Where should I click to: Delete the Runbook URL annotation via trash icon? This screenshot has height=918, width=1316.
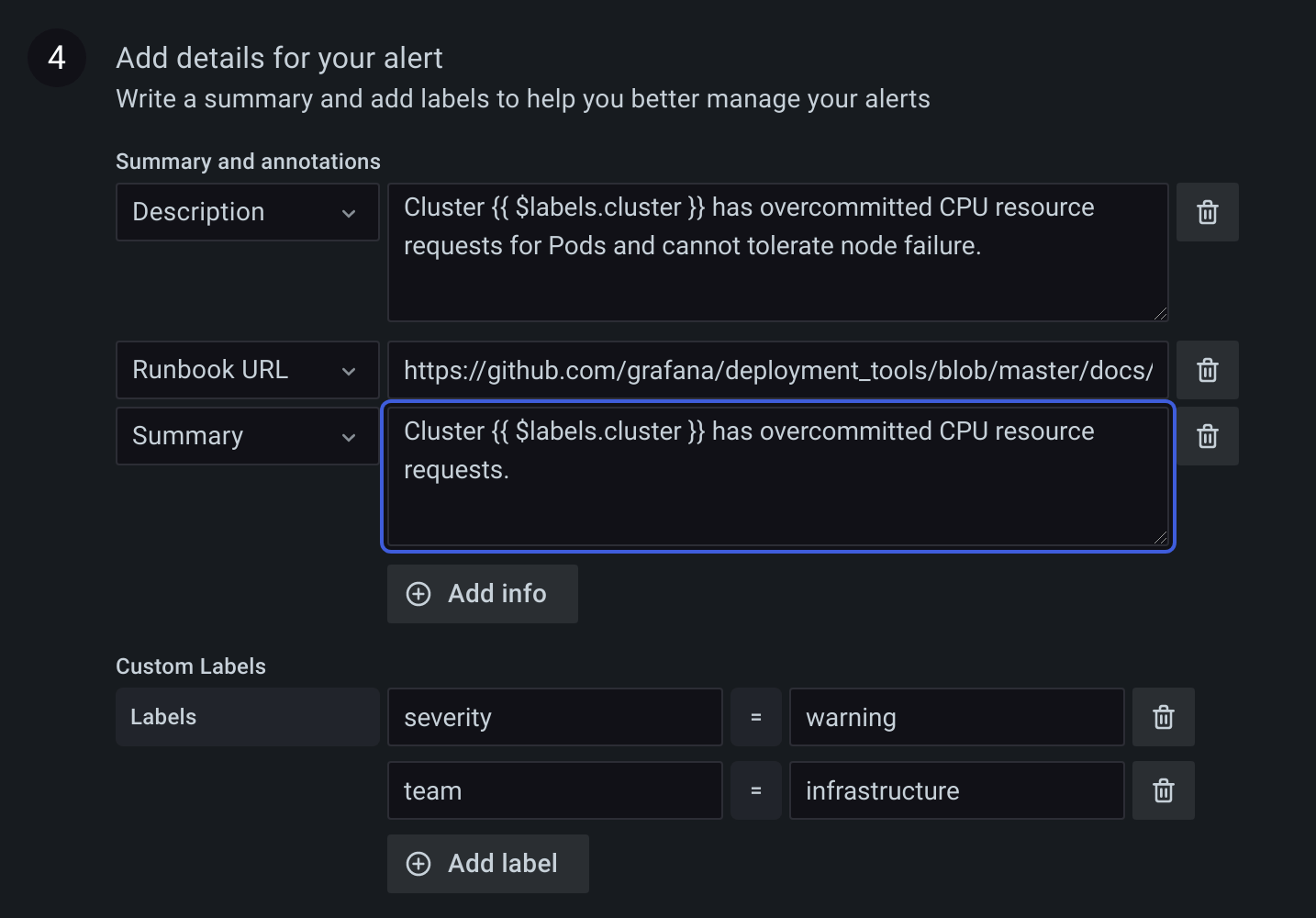coord(1207,370)
